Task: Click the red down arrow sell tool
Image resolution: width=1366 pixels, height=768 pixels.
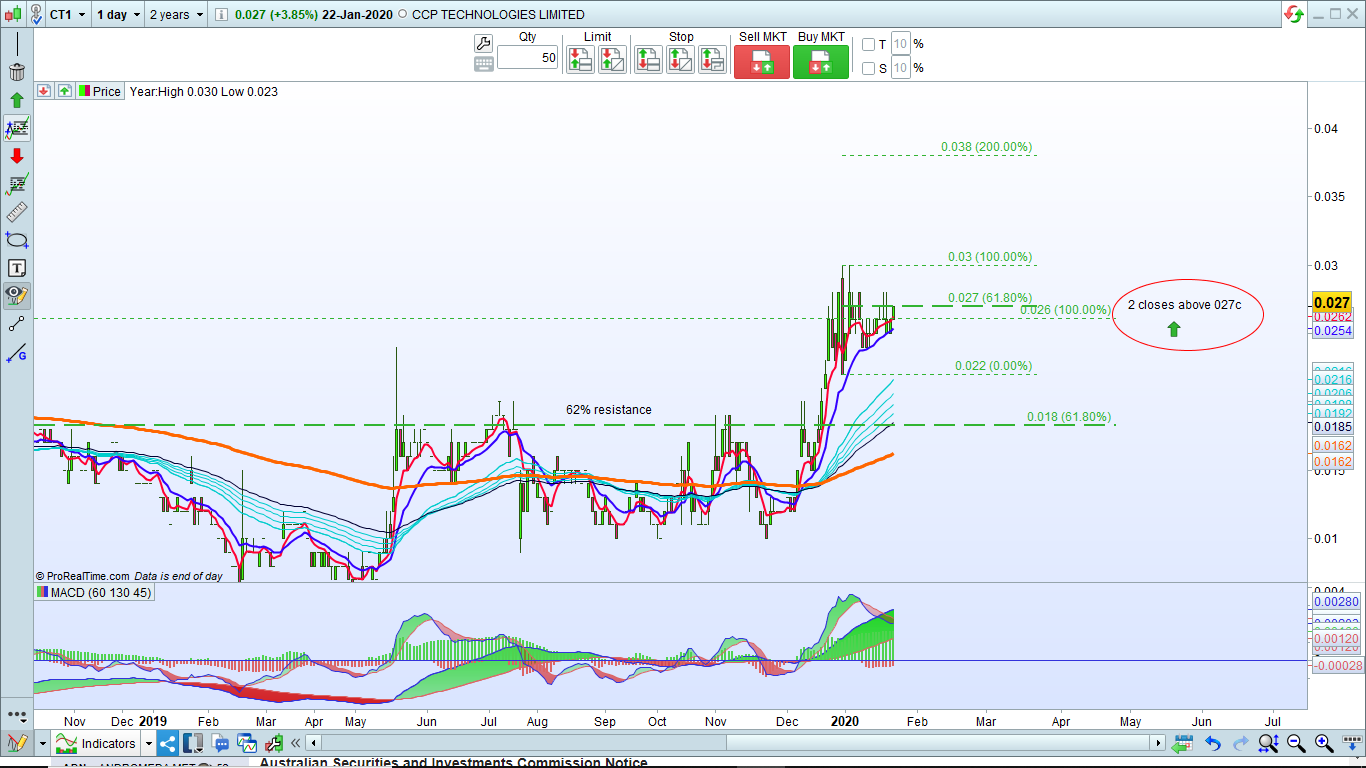Action: tap(17, 156)
